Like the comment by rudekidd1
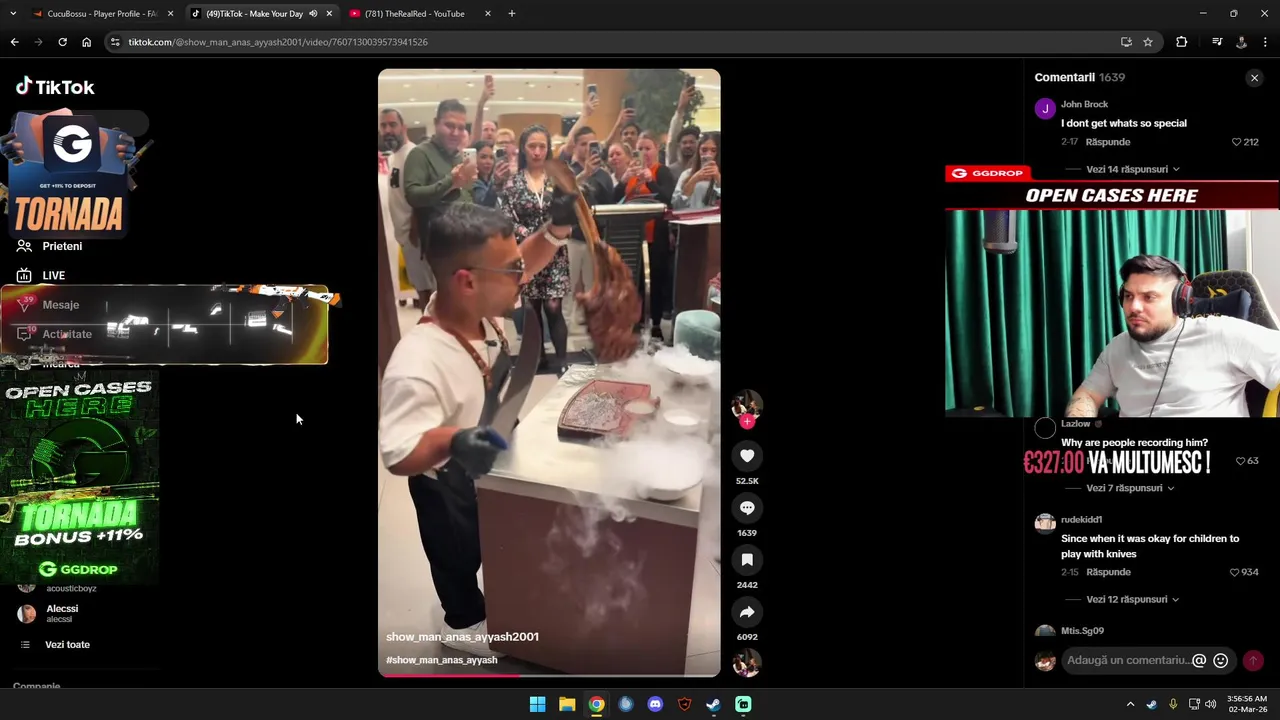 [1234, 572]
